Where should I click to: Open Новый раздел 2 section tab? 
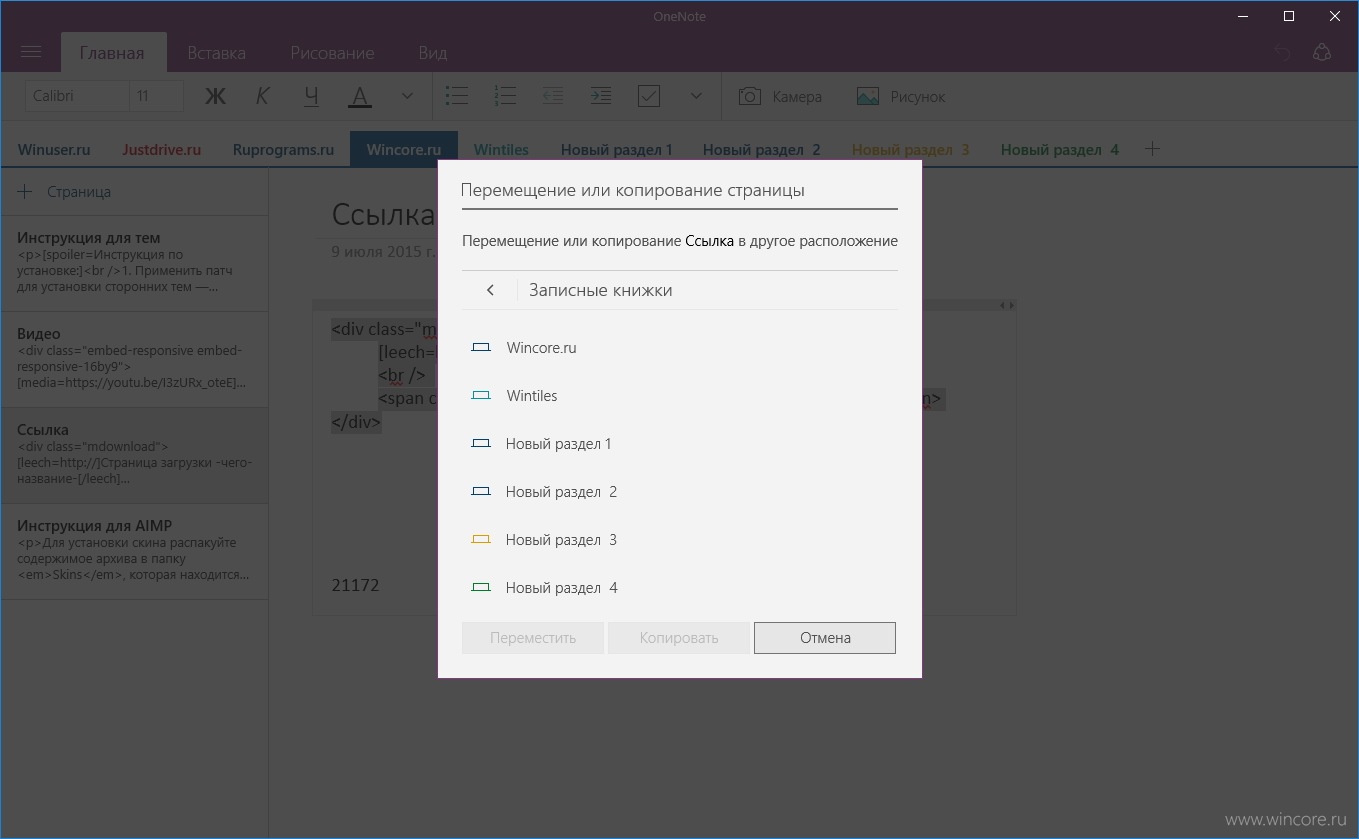pyautogui.click(x=761, y=149)
